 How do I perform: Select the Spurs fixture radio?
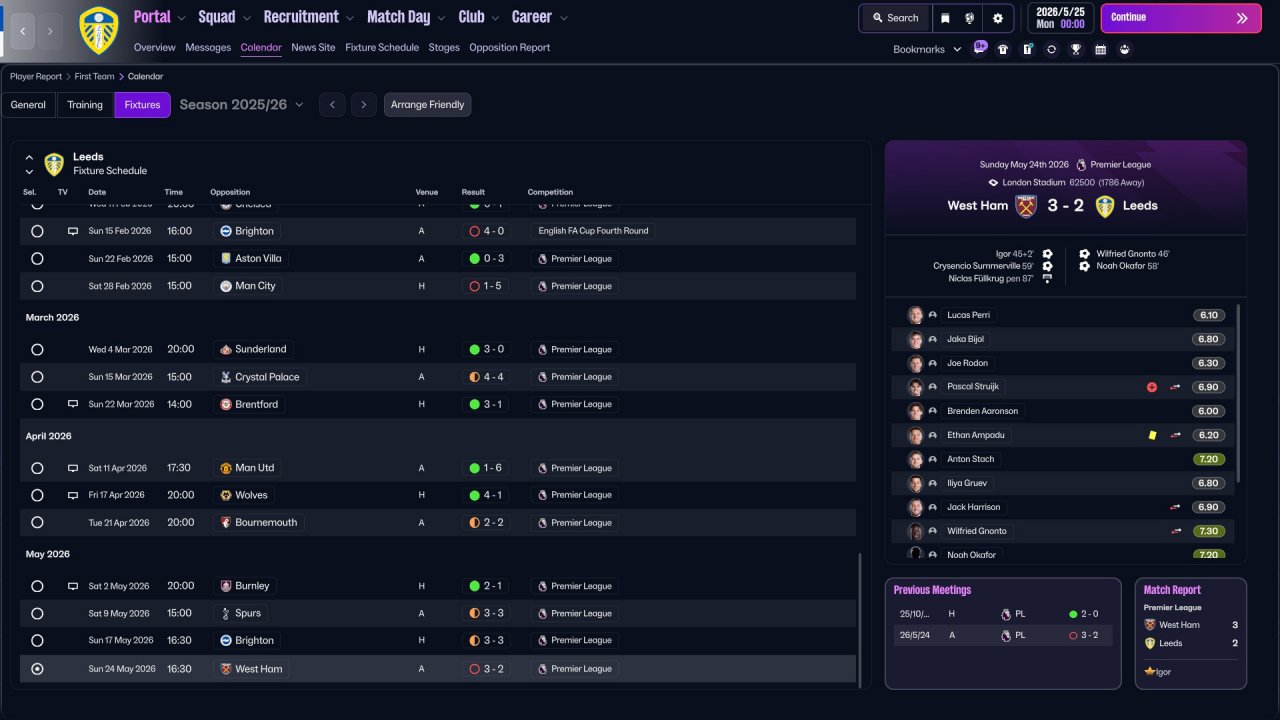coord(37,613)
